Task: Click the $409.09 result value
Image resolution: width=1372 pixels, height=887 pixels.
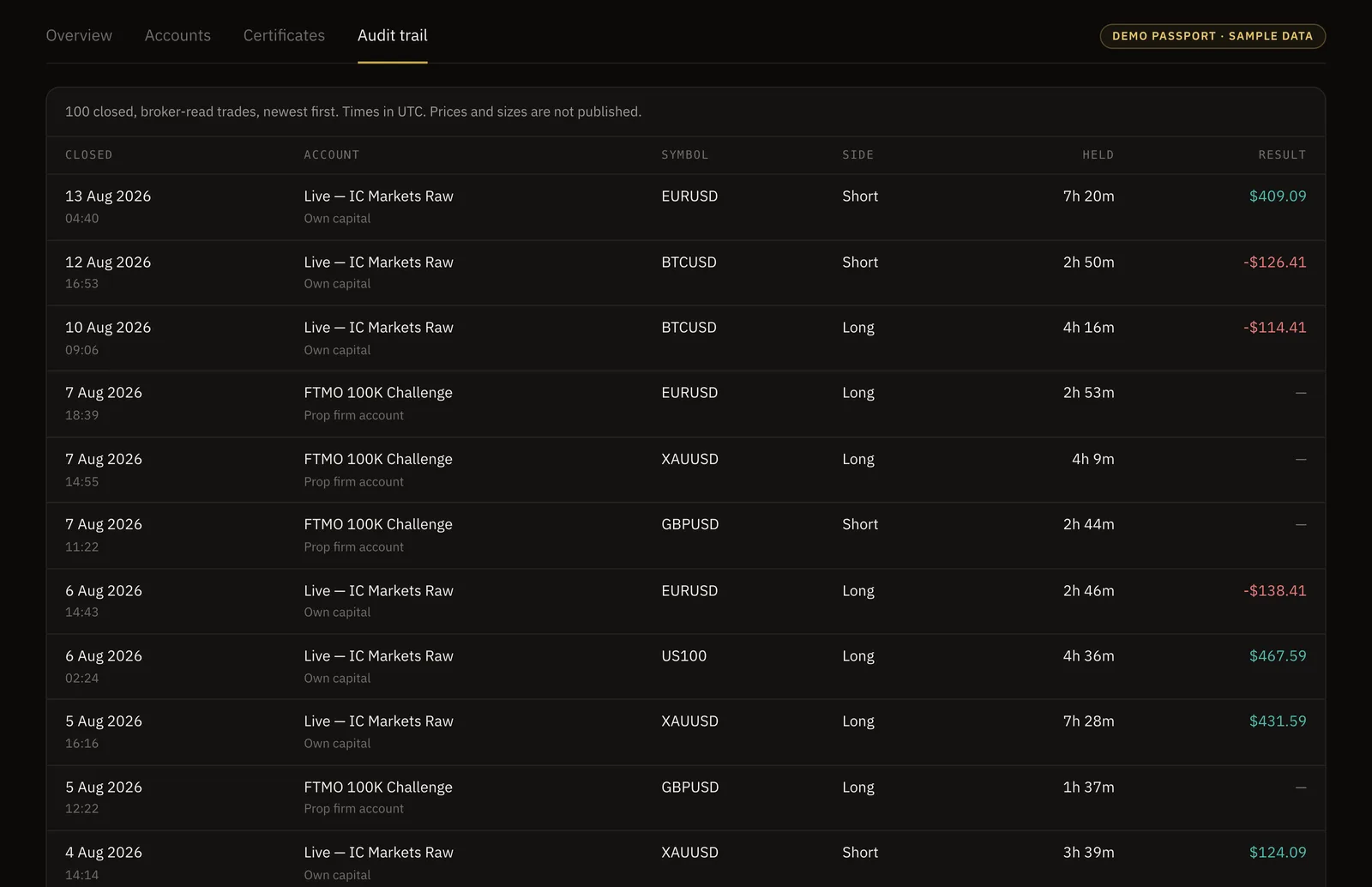Action: (1278, 196)
